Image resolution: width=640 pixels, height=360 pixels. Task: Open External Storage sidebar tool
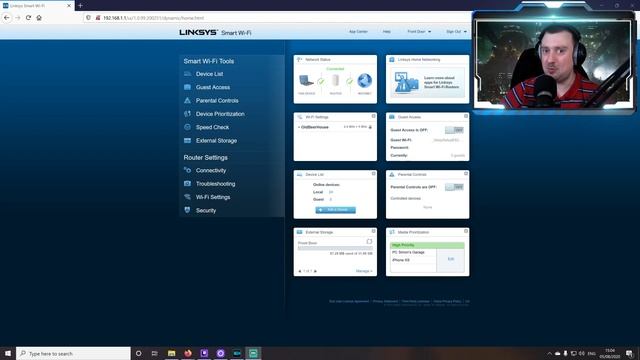coord(216,140)
